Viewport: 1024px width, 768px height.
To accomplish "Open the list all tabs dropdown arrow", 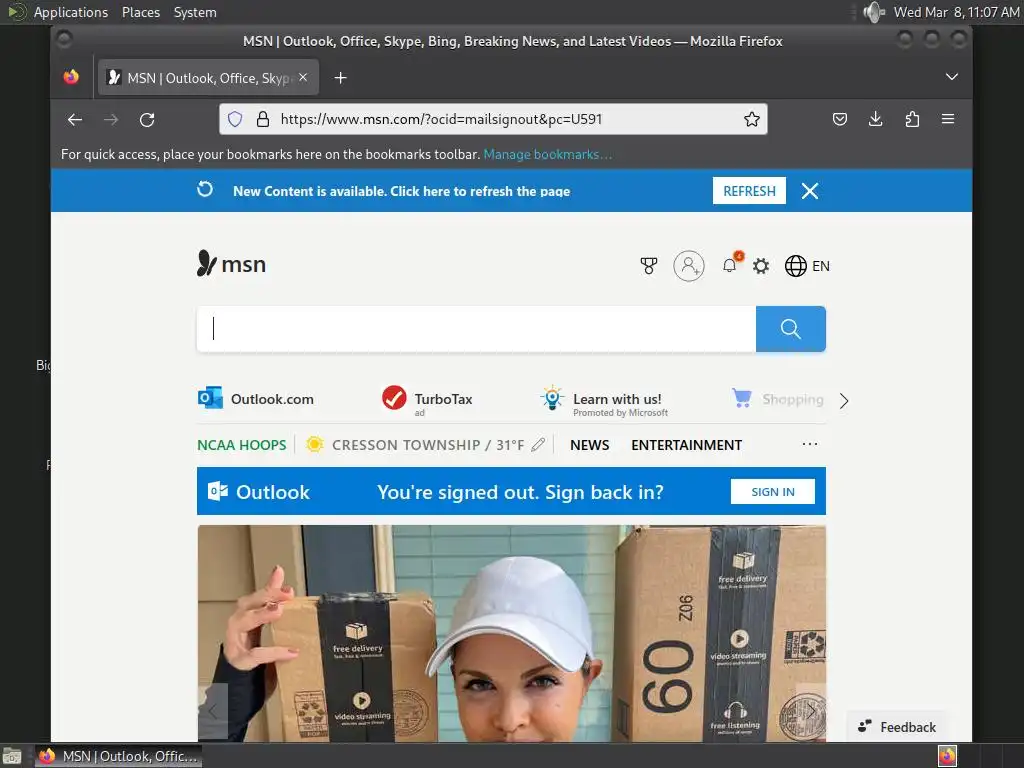I will pos(952,77).
